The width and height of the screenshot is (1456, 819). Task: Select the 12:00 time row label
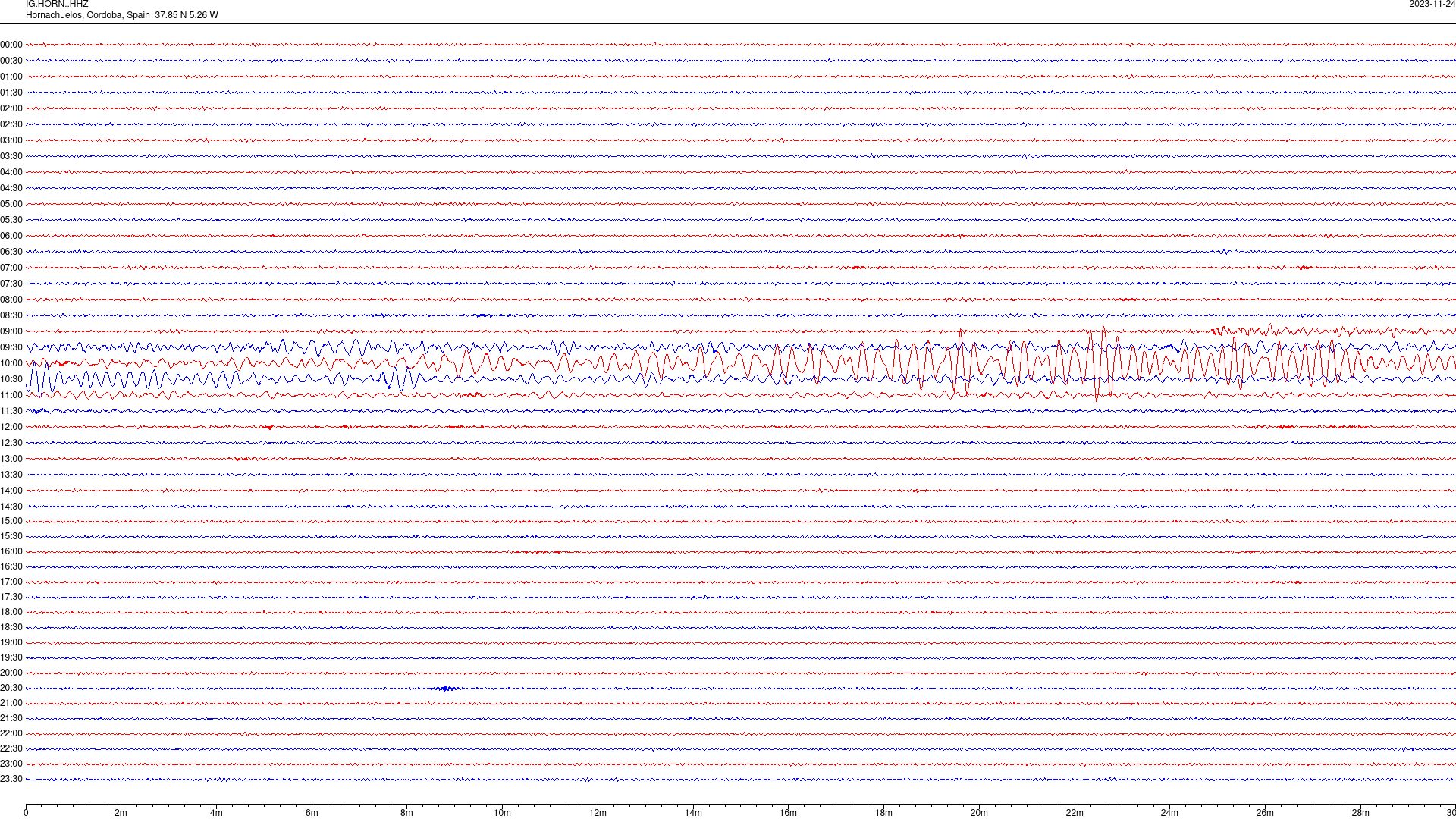click(x=11, y=427)
